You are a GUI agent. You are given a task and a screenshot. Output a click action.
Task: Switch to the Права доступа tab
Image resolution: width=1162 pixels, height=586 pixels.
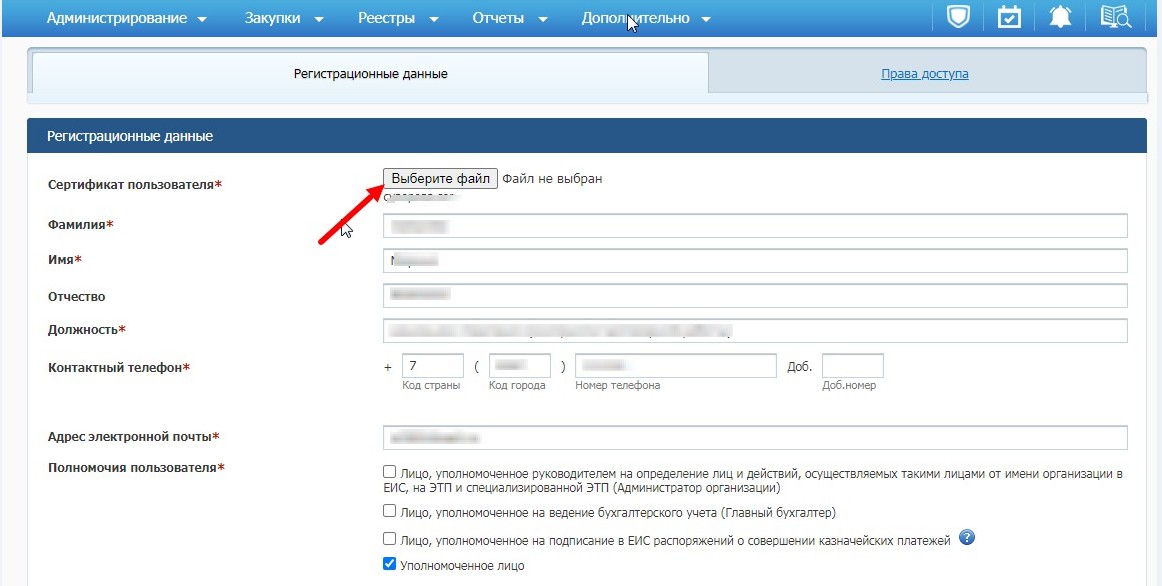click(924, 74)
